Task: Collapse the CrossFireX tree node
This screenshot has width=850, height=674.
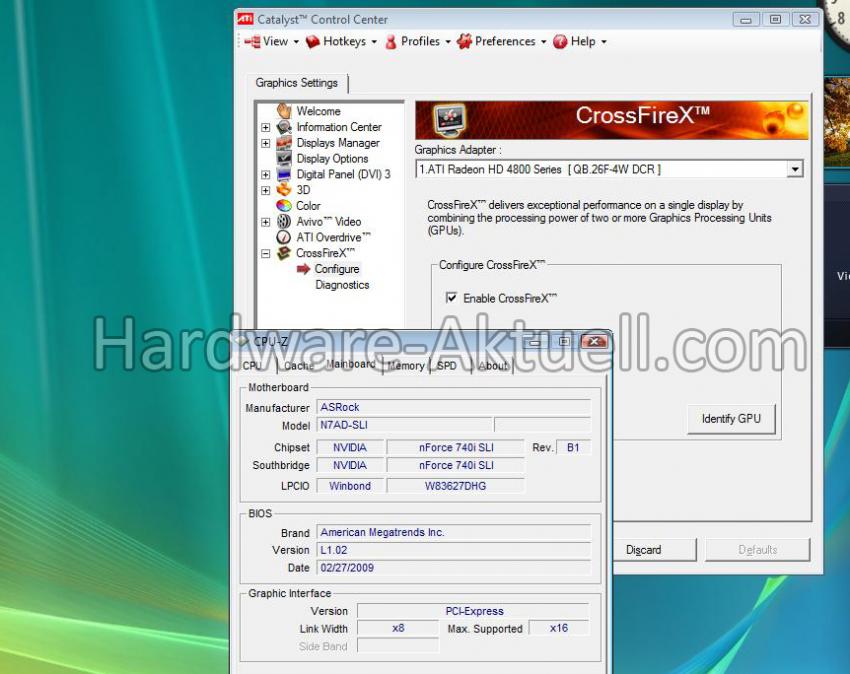Action: 266,254
